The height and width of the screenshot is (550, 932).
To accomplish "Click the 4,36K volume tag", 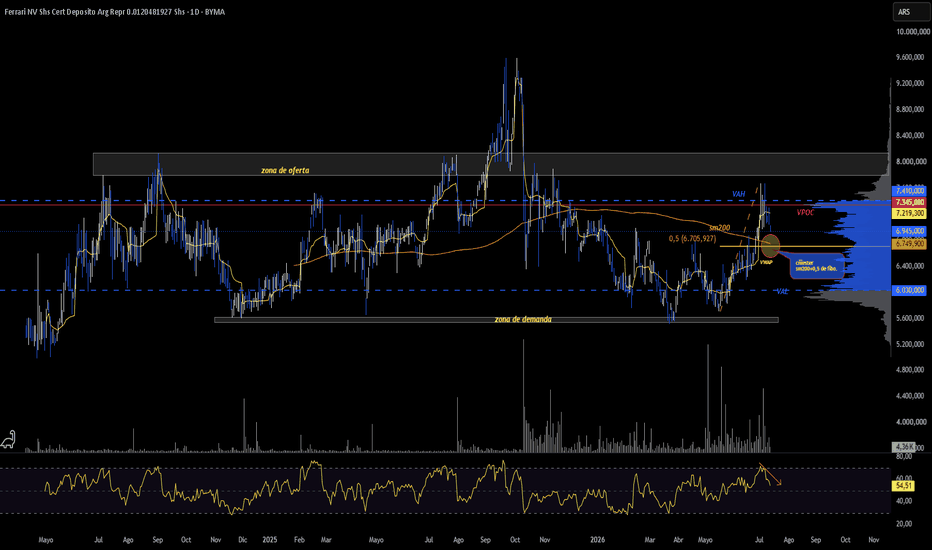I will pyautogui.click(x=904, y=446).
